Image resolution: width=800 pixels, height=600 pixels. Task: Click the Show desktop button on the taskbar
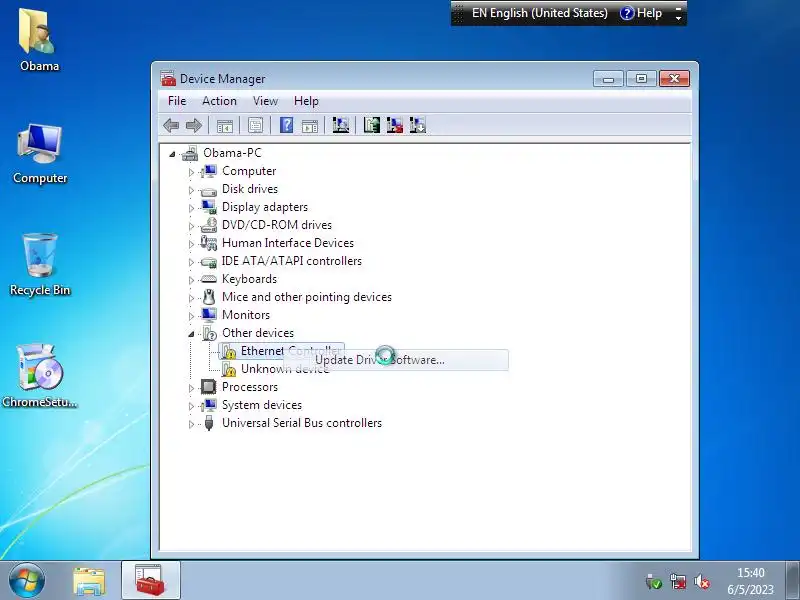pos(792,581)
